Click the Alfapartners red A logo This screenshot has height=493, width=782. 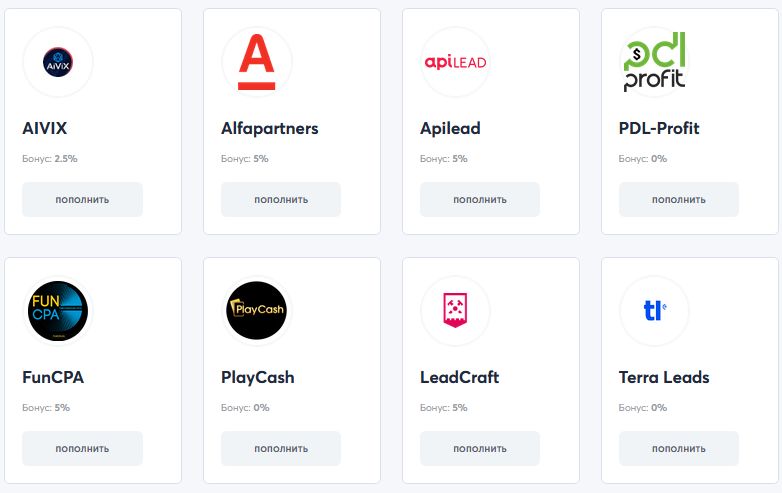coord(256,62)
